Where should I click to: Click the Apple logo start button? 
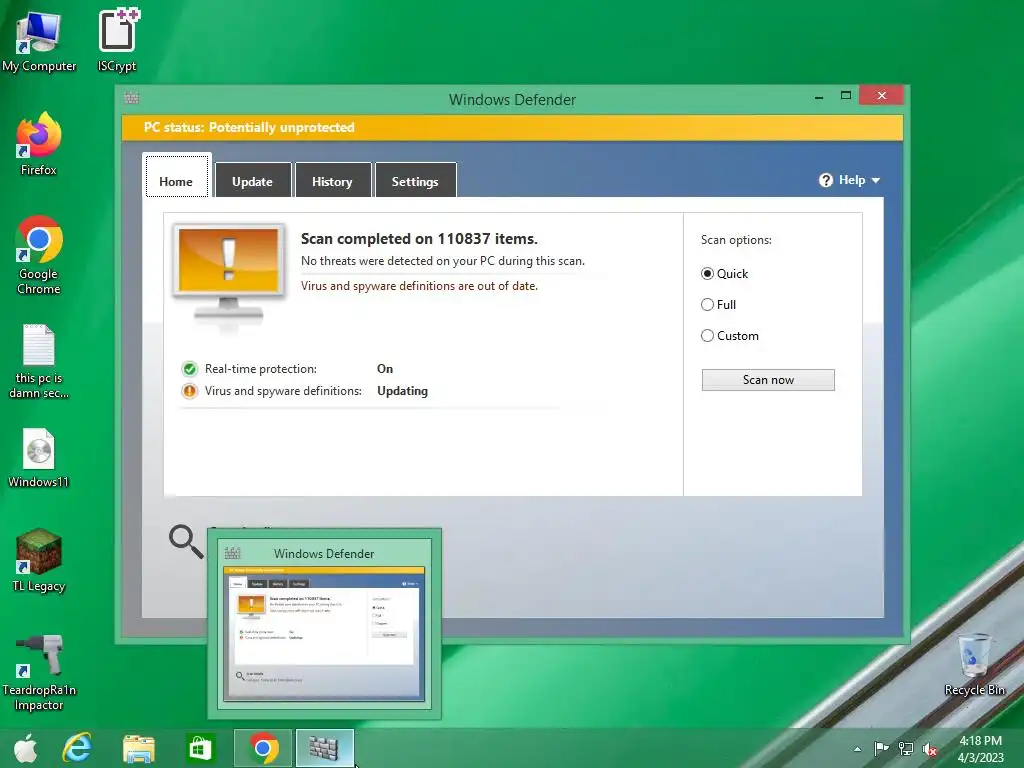[26, 748]
